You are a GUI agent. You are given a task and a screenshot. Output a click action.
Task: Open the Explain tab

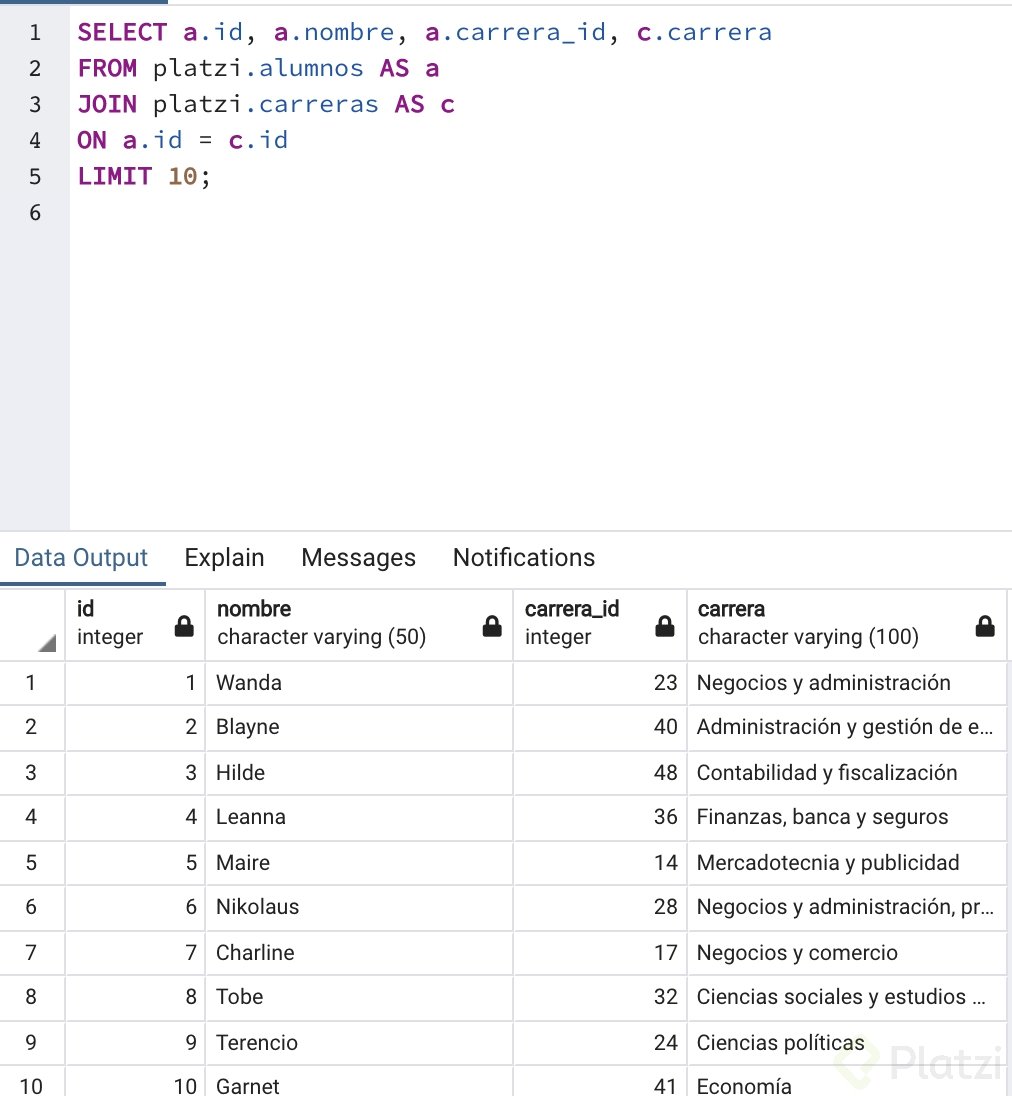tap(224, 558)
